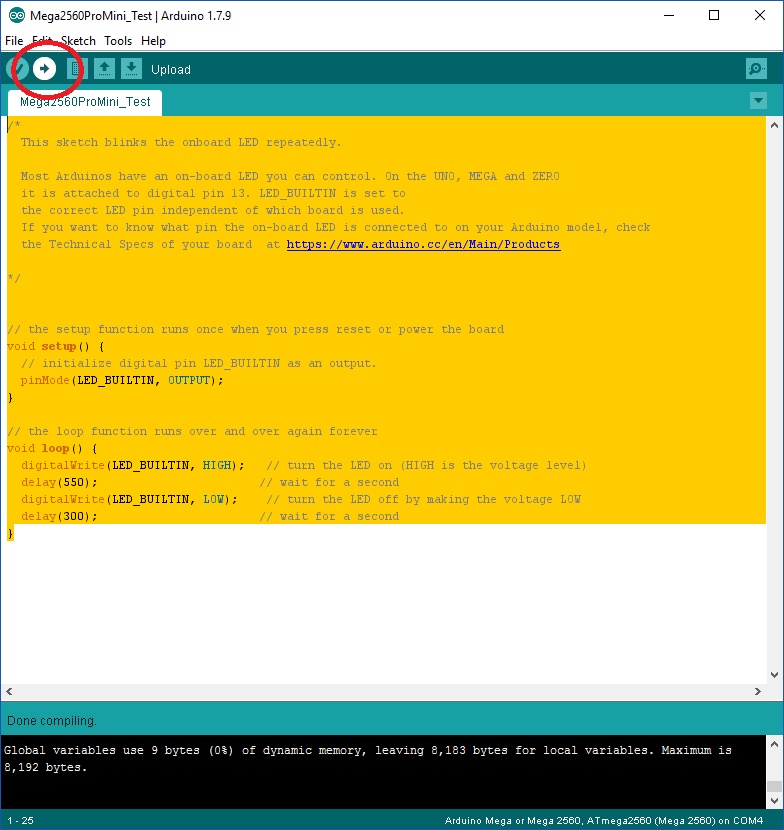Screen dimensions: 784x830
Task: Open a sketch using the Open icon
Action: (x=104, y=68)
